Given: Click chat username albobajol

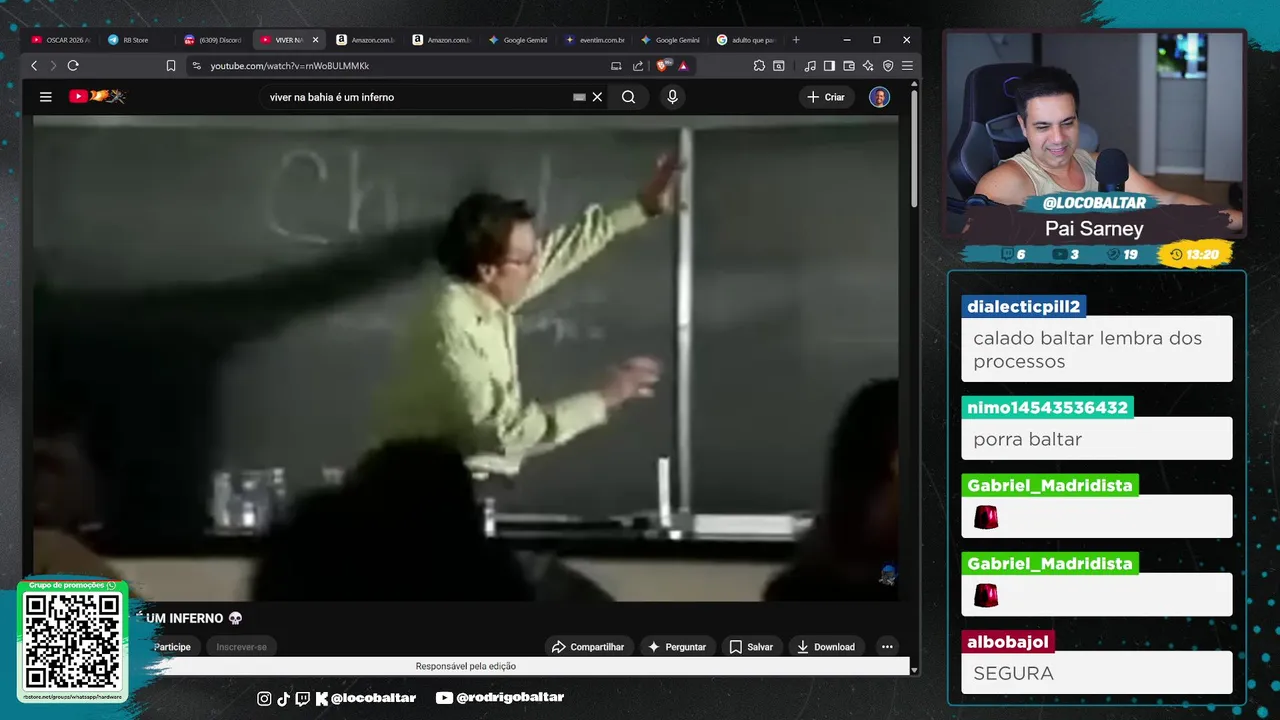Looking at the screenshot, I should (1007, 642).
